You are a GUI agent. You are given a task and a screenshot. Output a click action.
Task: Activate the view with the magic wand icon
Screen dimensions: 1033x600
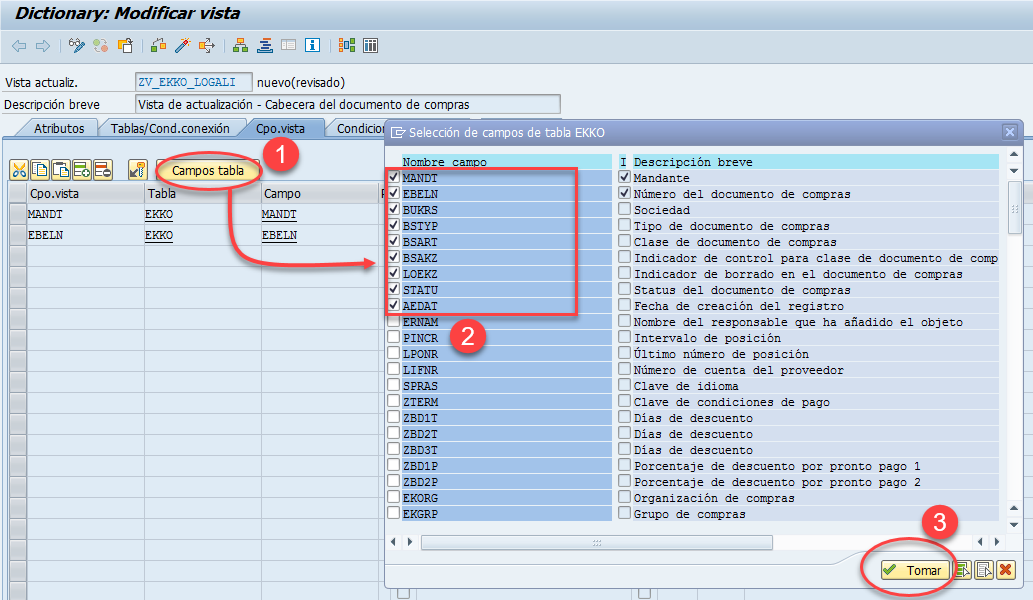pos(182,45)
